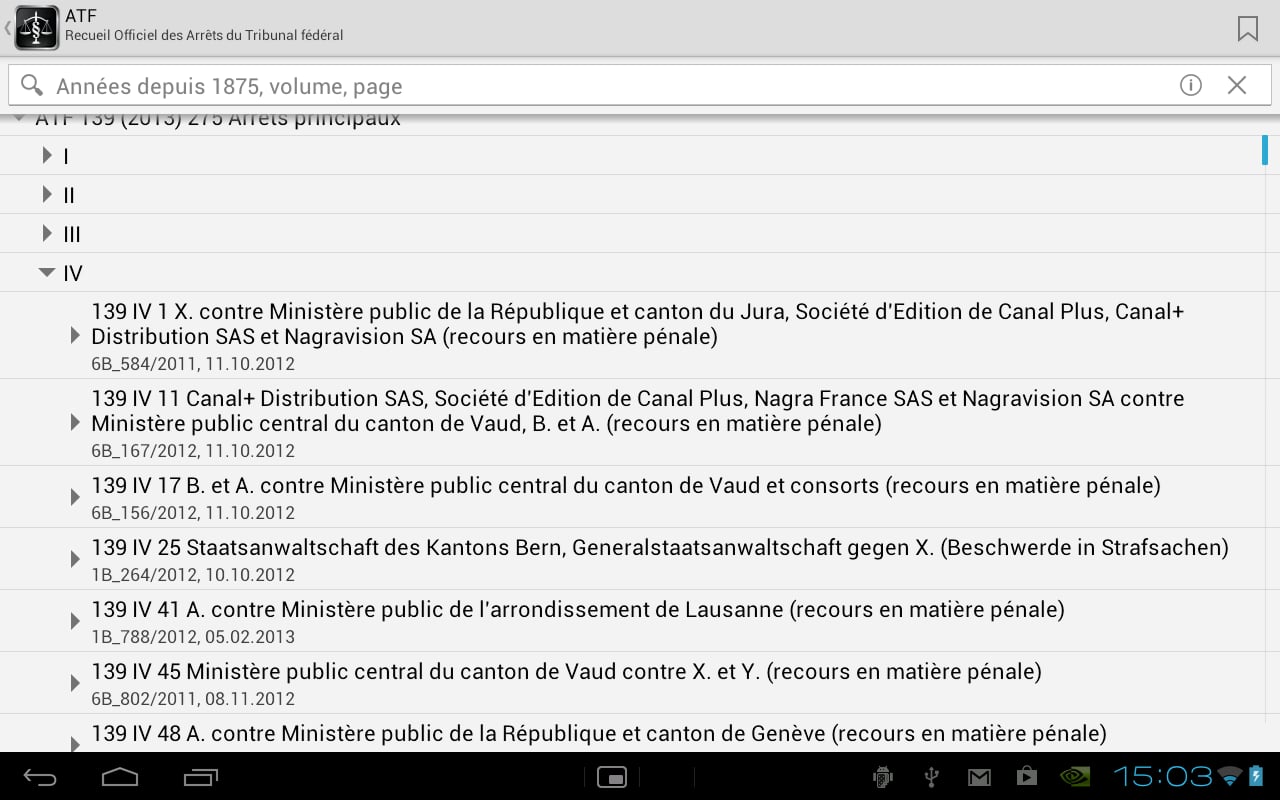Image resolution: width=1280 pixels, height=800 pixels.
Task: Tap the Wi-Fi status icon
Action: [1231, 777]
